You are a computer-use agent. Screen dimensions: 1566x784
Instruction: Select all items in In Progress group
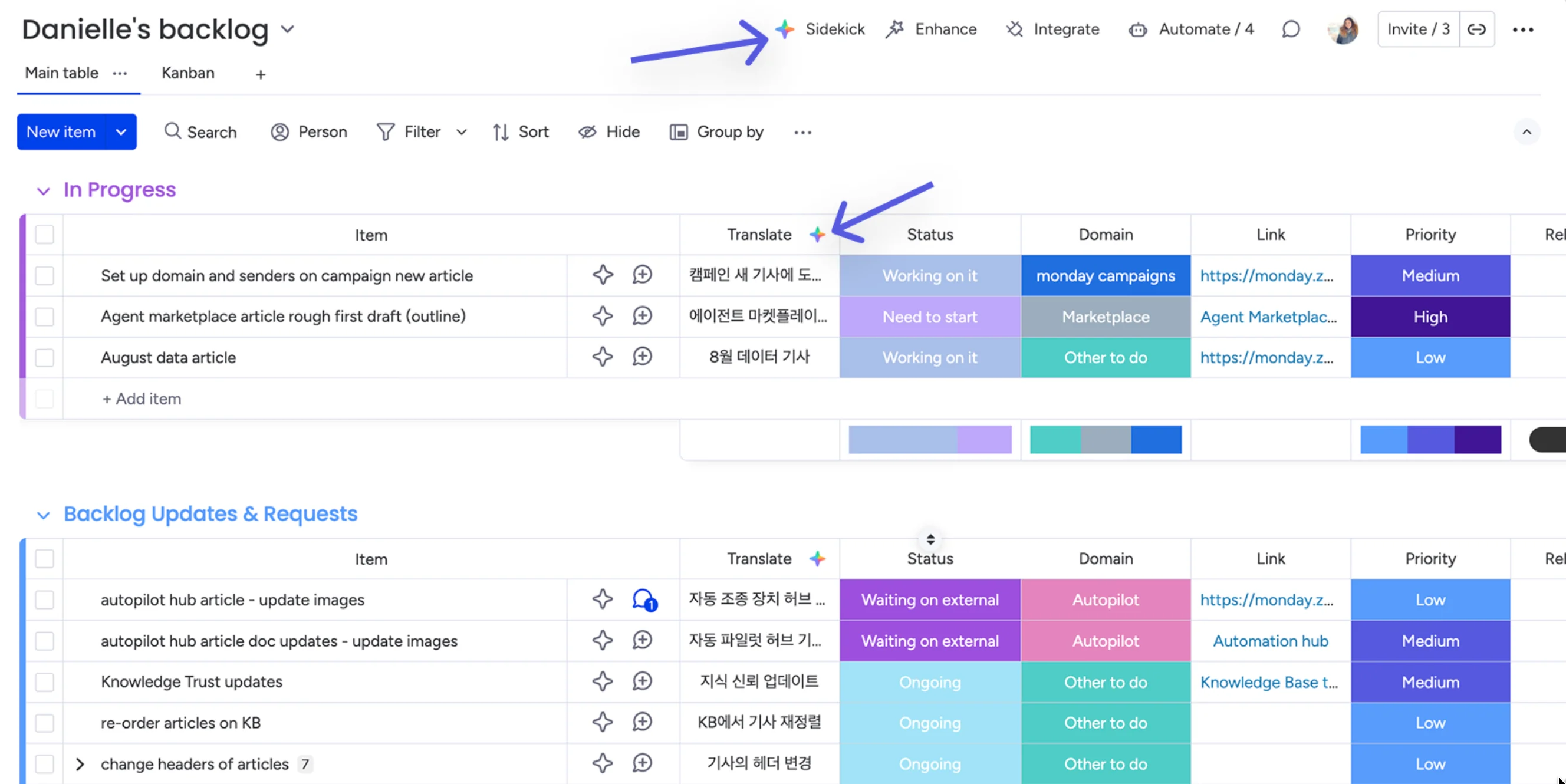(x=44, y=235)
